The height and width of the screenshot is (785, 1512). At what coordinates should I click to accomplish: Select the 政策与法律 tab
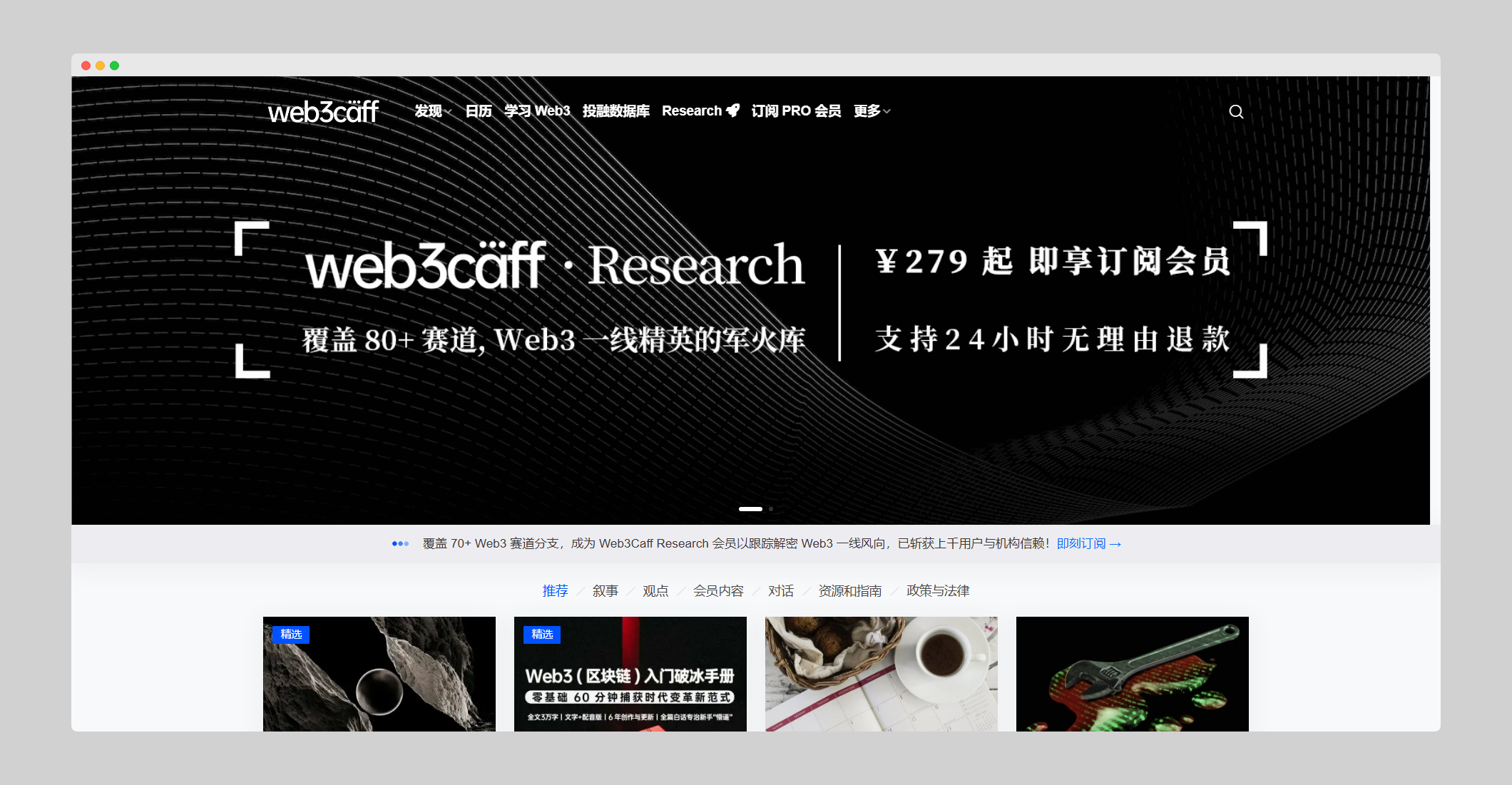tap(938, 591)
